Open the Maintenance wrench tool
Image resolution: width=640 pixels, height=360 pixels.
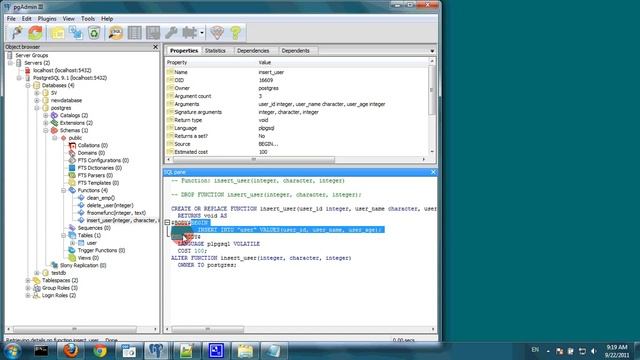click(171, 33)
